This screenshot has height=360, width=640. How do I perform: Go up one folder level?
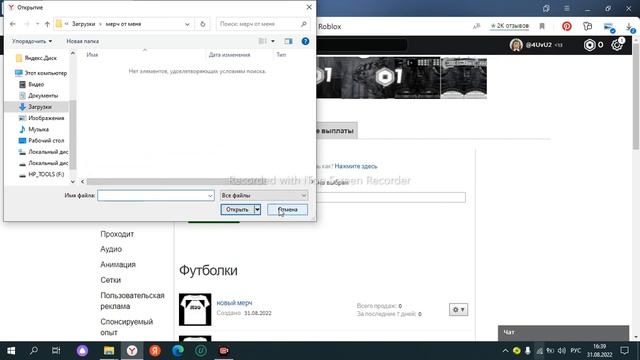(47, 24)
